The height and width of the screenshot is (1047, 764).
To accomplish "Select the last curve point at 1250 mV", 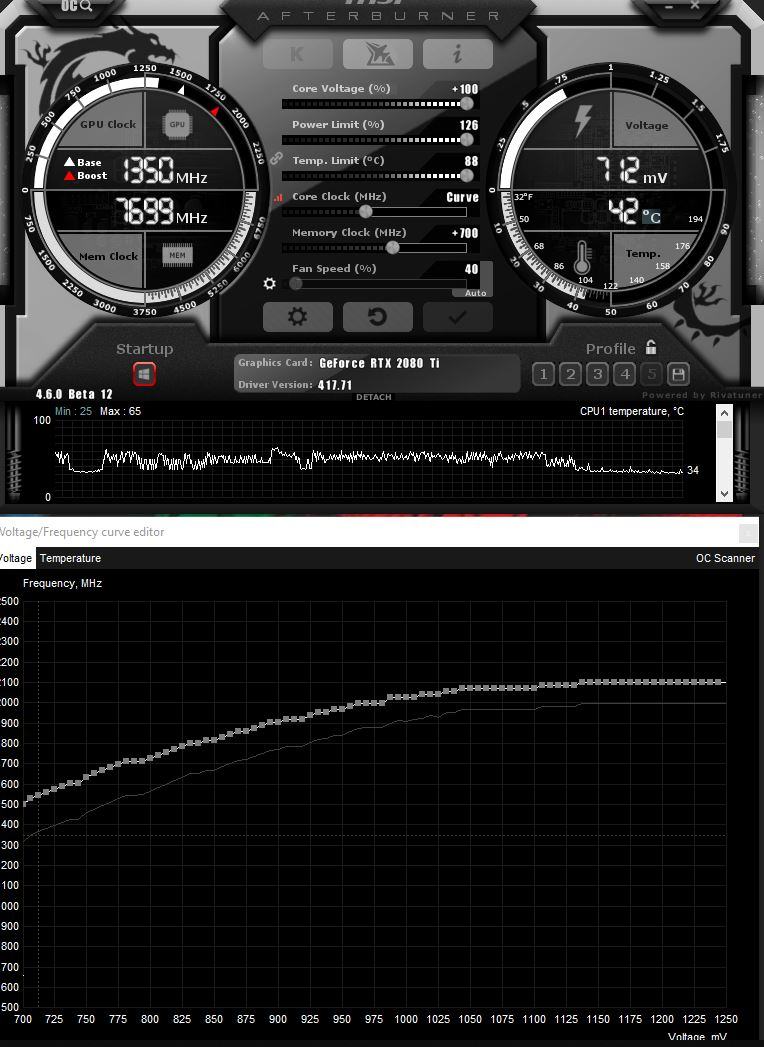I will point(720,682).
